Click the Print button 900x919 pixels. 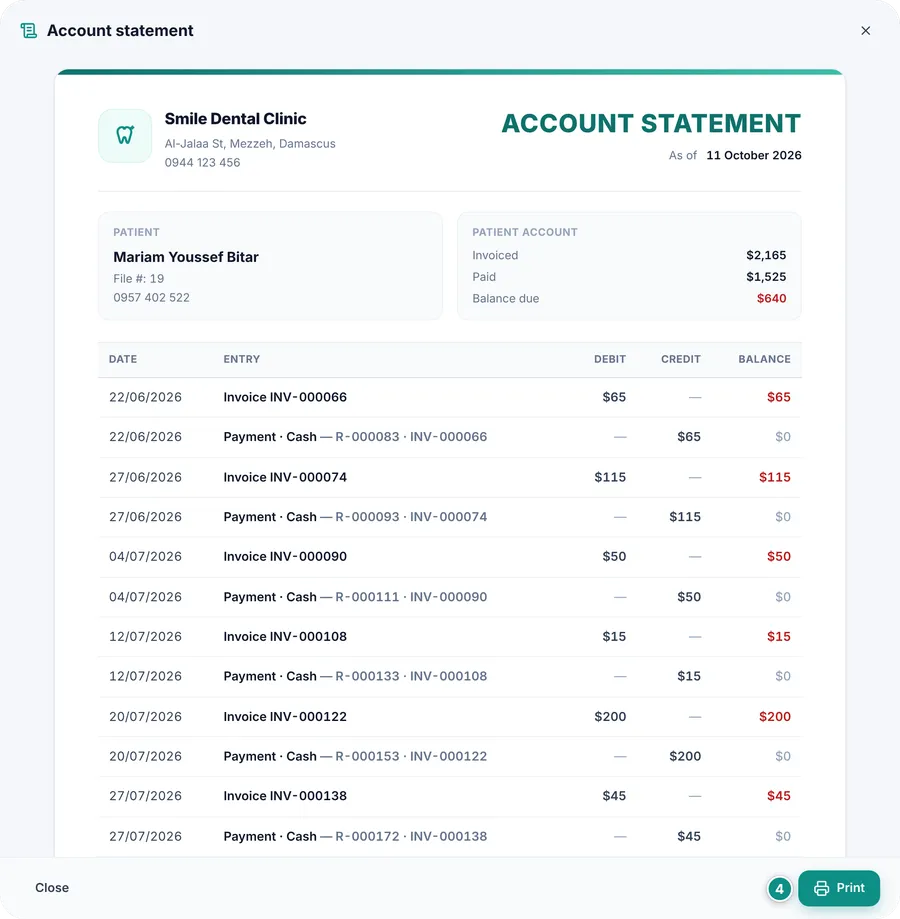(x=838, y=888)
